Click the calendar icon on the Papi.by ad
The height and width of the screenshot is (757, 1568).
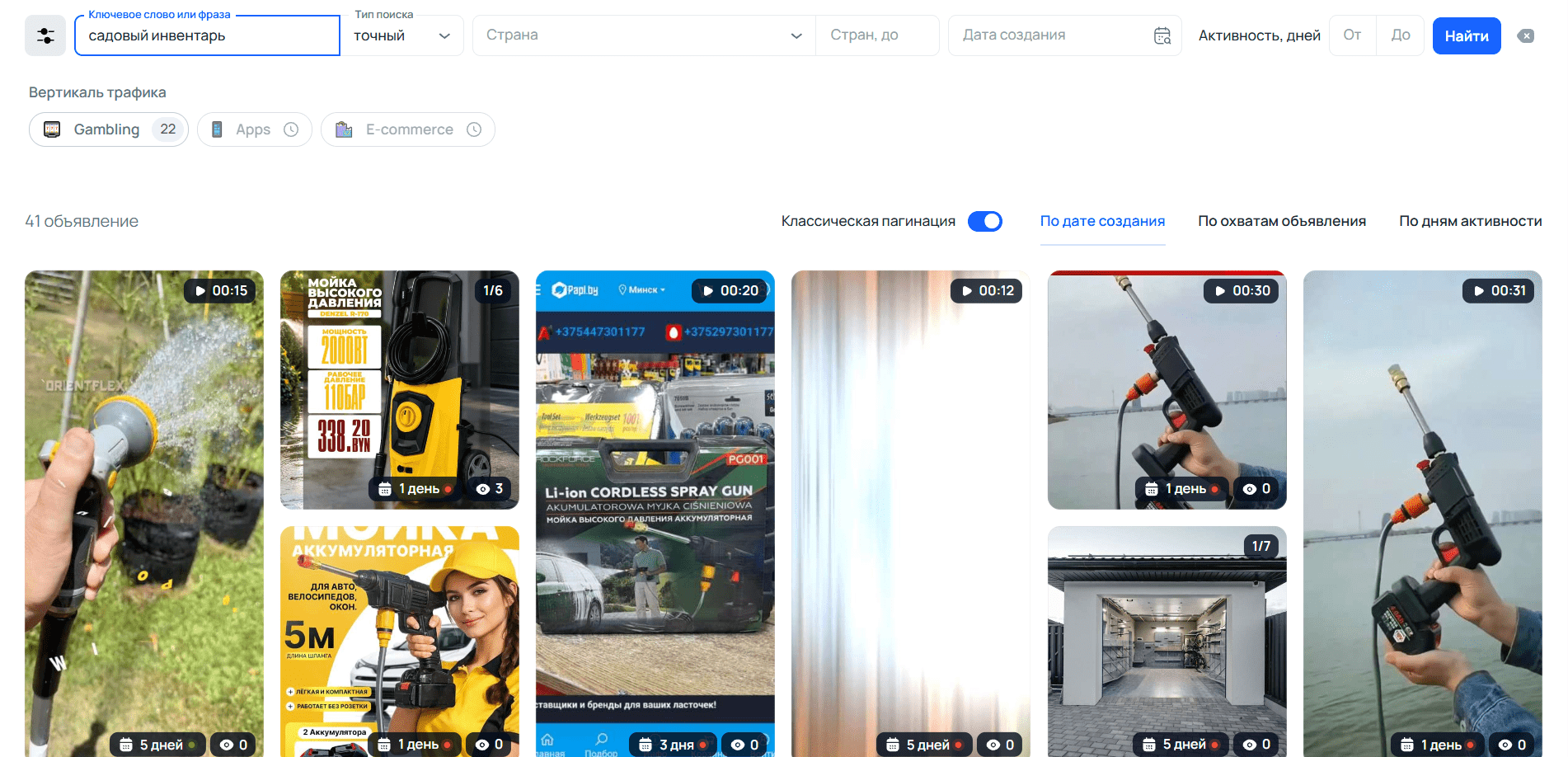click(646, 745)
